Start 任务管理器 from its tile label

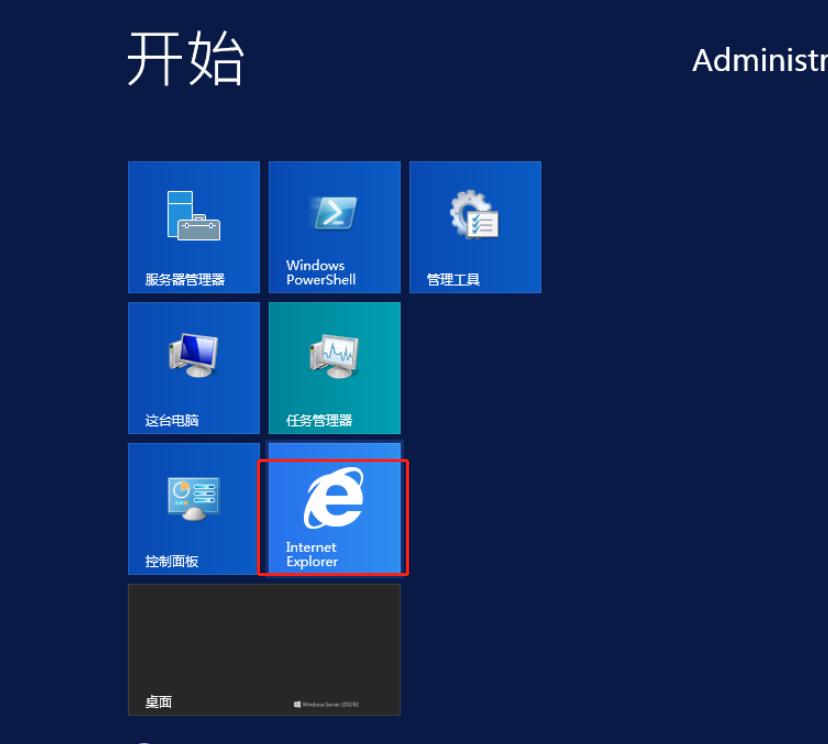[x=319, y=421]
